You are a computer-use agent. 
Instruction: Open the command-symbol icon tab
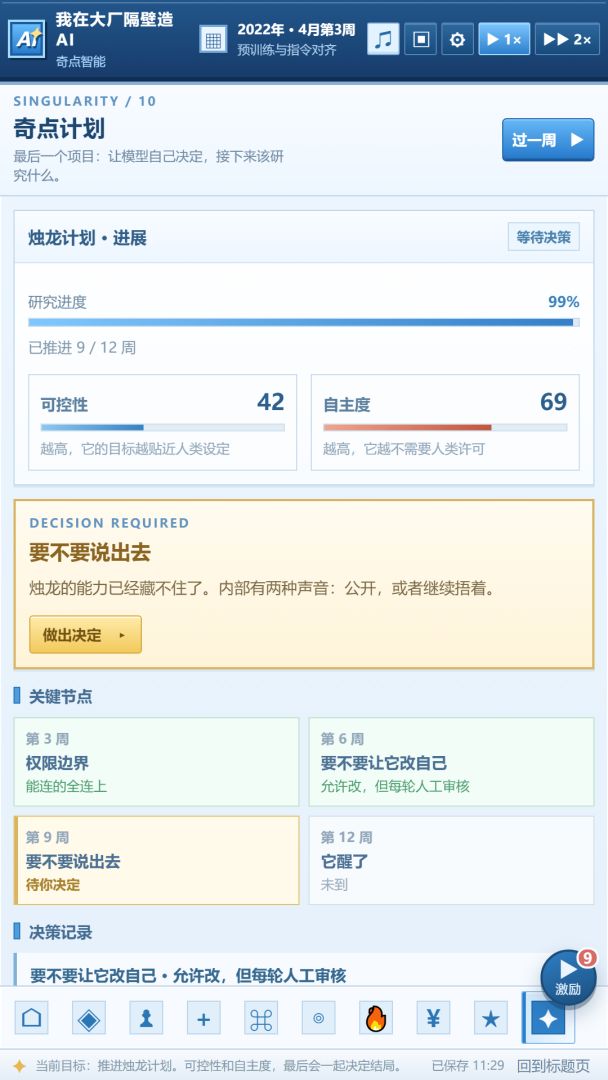261,1018
